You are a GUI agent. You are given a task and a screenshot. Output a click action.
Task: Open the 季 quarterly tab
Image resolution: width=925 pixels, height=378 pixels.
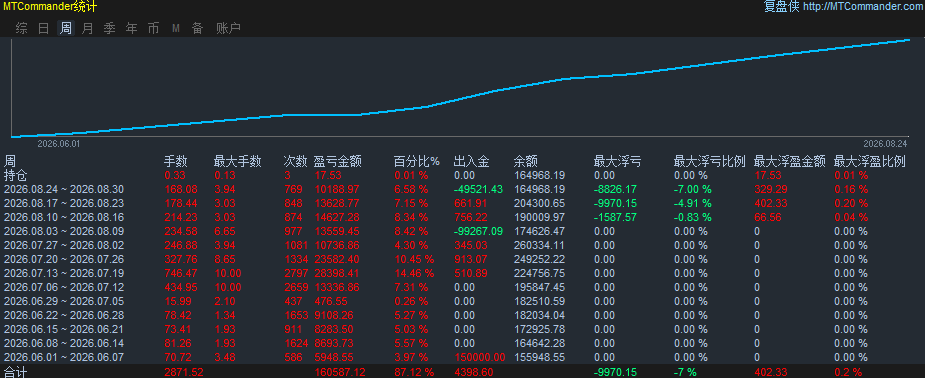point(110,28)
